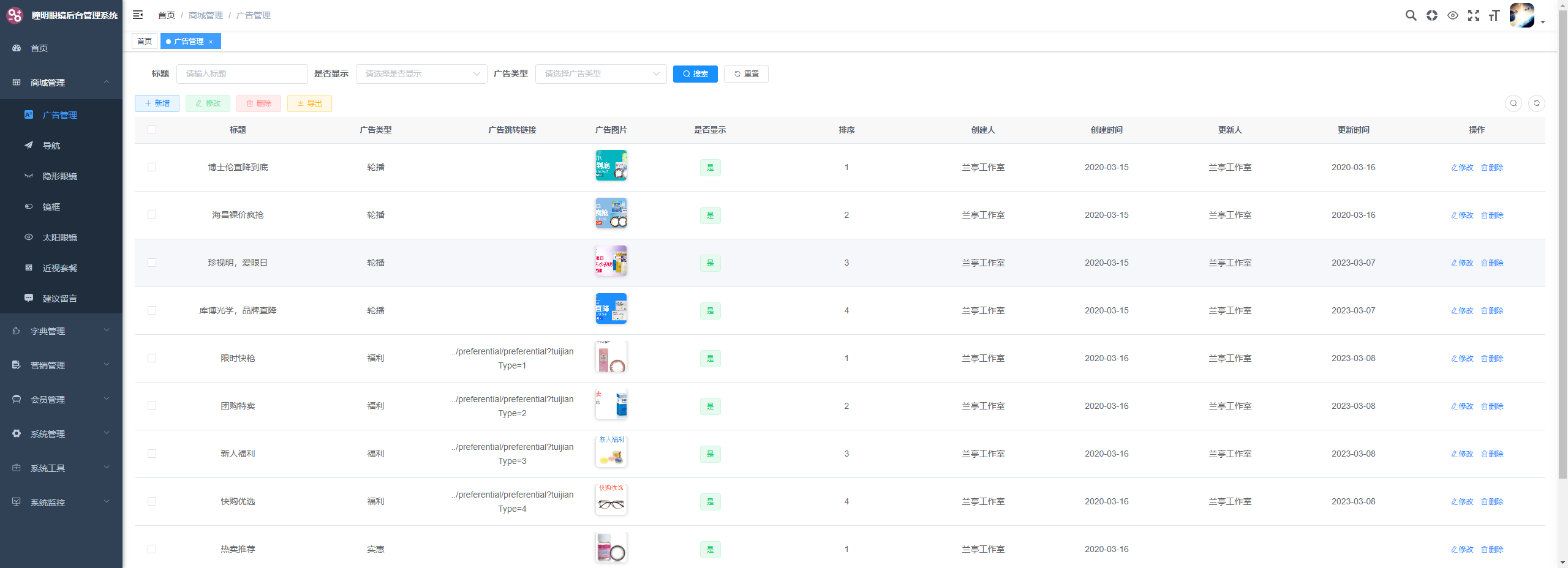The image size is (1568, 568).
Task: Open 建议留言 in the sidebar
Action: (x=61, y=298)
